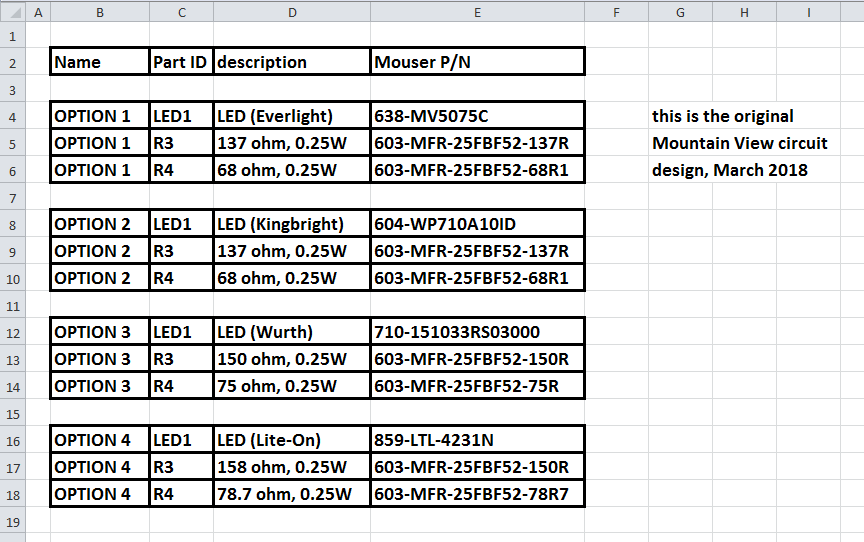
Task: Select row 1 header
Action: (13, 36)
